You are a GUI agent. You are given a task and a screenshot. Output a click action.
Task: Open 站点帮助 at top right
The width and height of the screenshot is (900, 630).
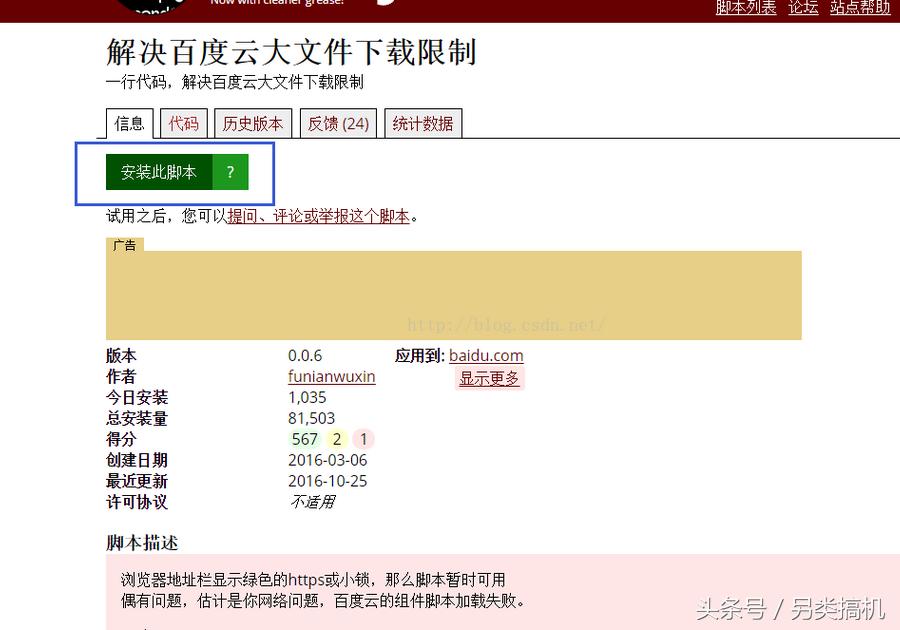(860, 8)
